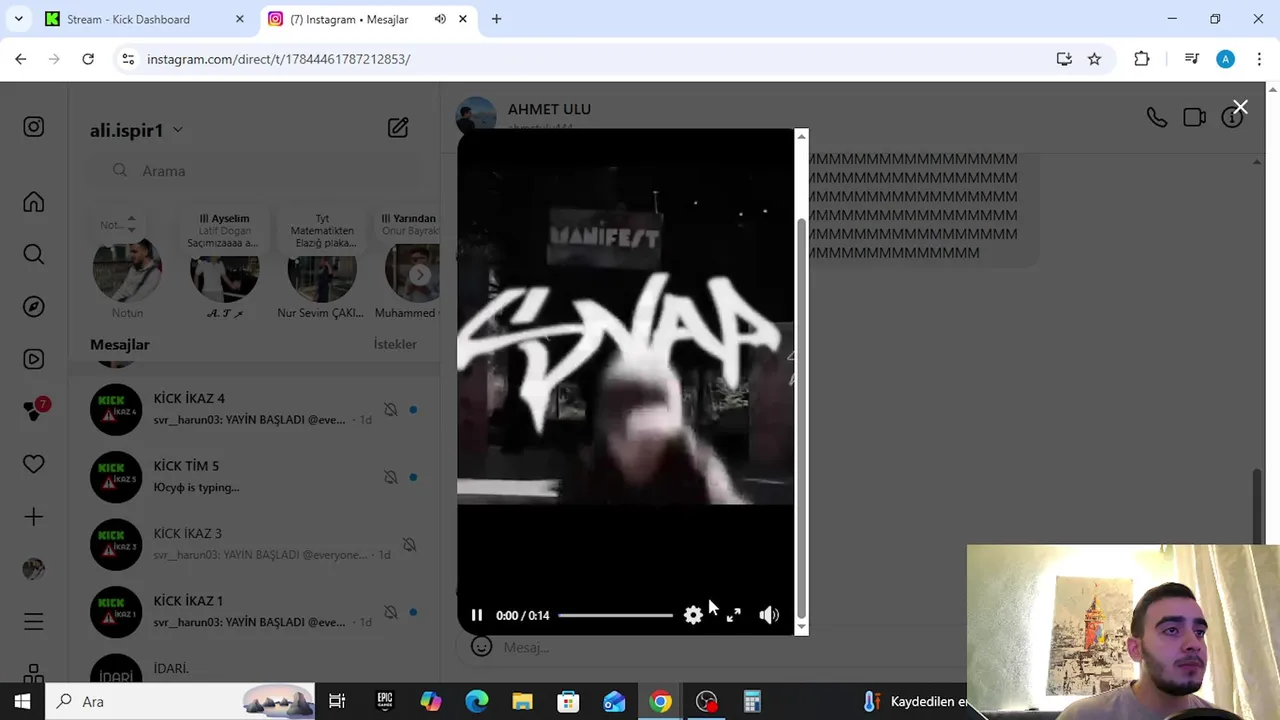
Task: Open Chrome media controls icon
Action: click(x=1191, y=59)
